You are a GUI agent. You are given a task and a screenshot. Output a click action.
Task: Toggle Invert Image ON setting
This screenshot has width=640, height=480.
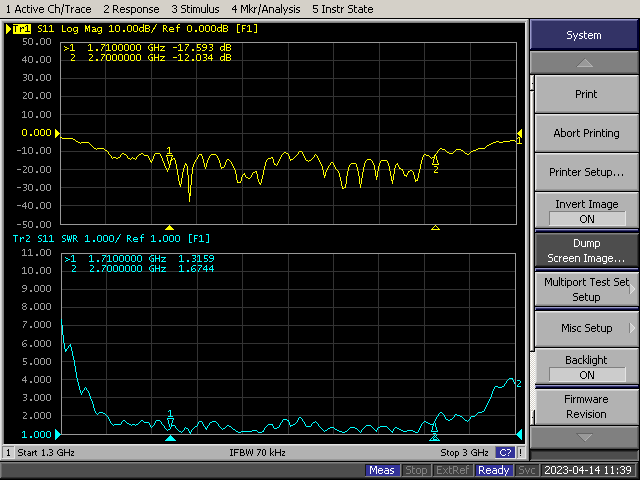(x=586, y=211)
